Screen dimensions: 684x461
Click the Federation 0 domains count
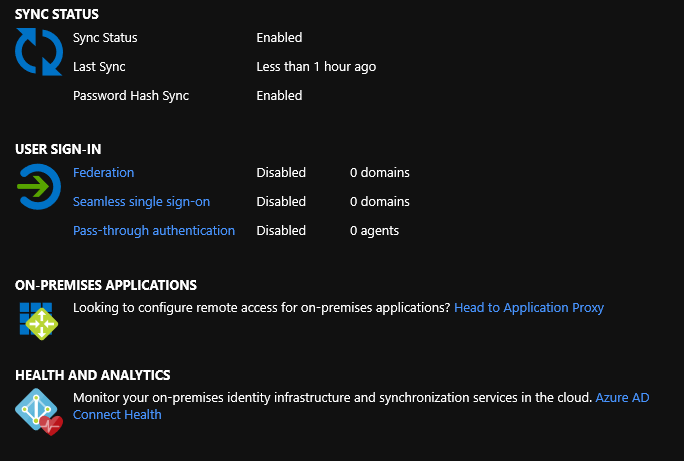coord(380,172)
